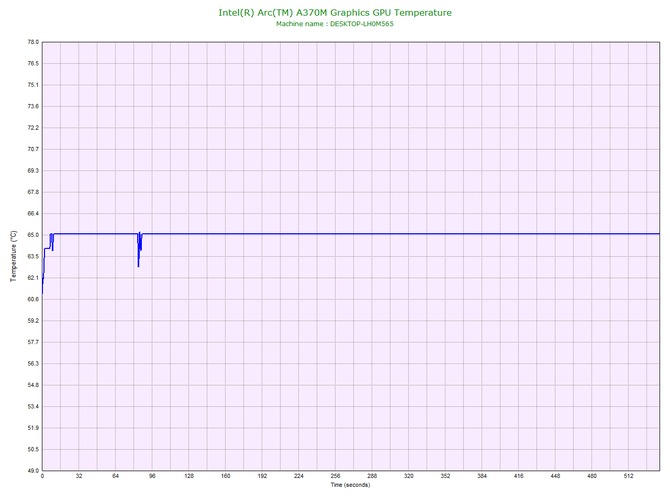Viewport: 670px width, 502px height.
Task: Click the 'Machine name : DESKTOP-LH0M565' subtitle
Action: click(335, 24)
